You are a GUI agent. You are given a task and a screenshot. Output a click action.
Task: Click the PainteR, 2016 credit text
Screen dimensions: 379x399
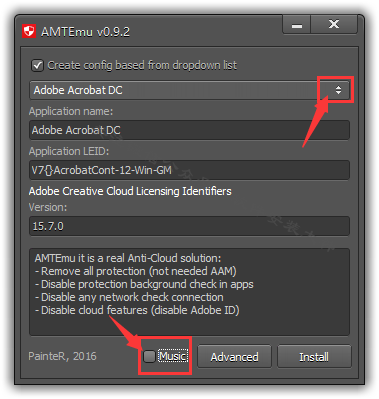click(62, 356)
